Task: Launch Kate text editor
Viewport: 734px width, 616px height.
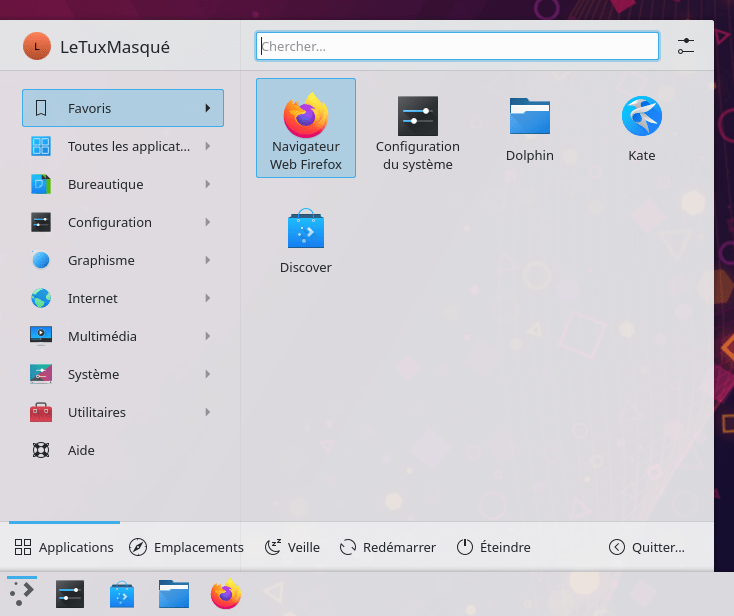Action: pyautogui.click(x=641, y=127)
